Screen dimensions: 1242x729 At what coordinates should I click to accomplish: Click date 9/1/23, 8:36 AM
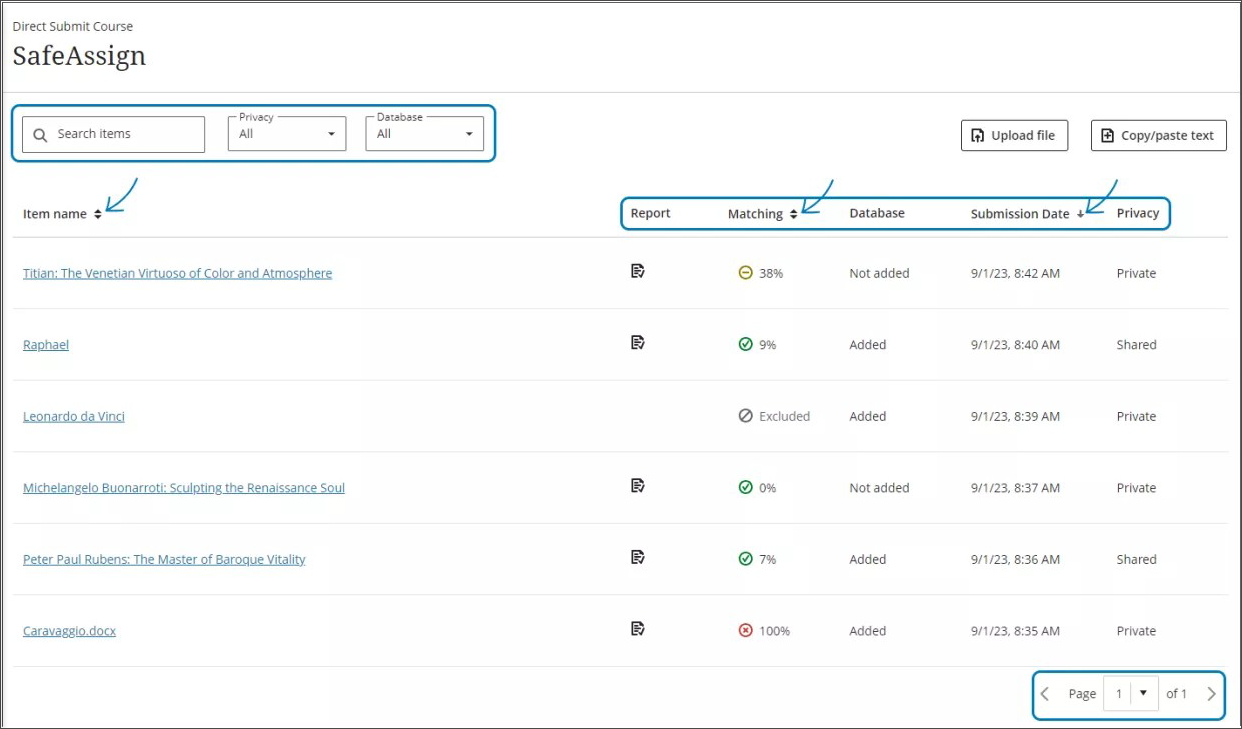point(1015,559)
